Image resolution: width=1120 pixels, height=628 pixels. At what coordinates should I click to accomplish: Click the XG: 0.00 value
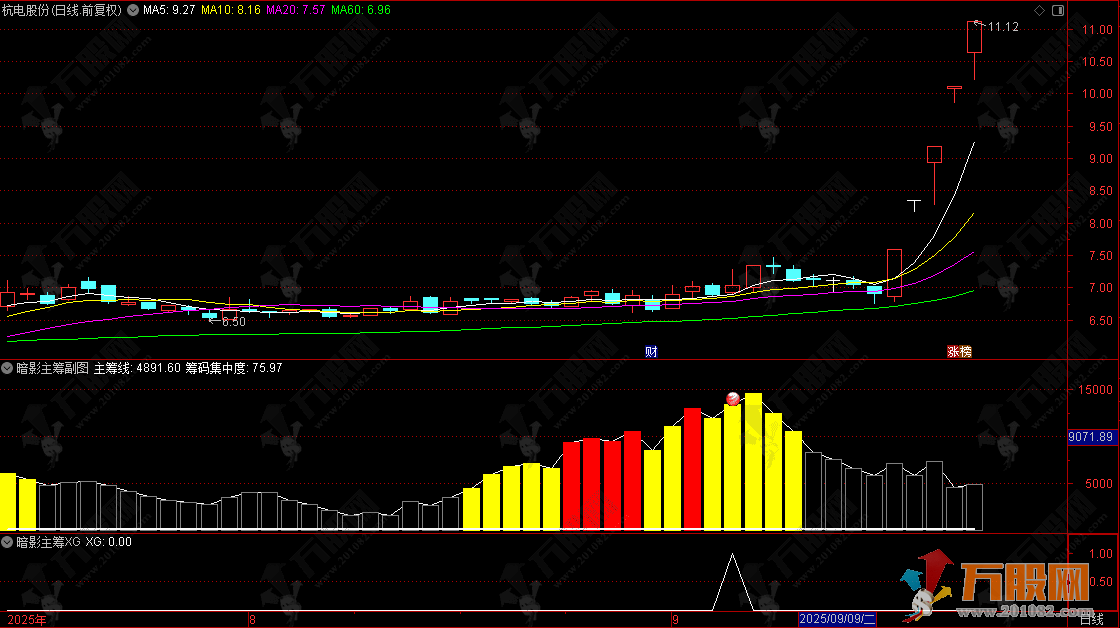click(109, 542)
